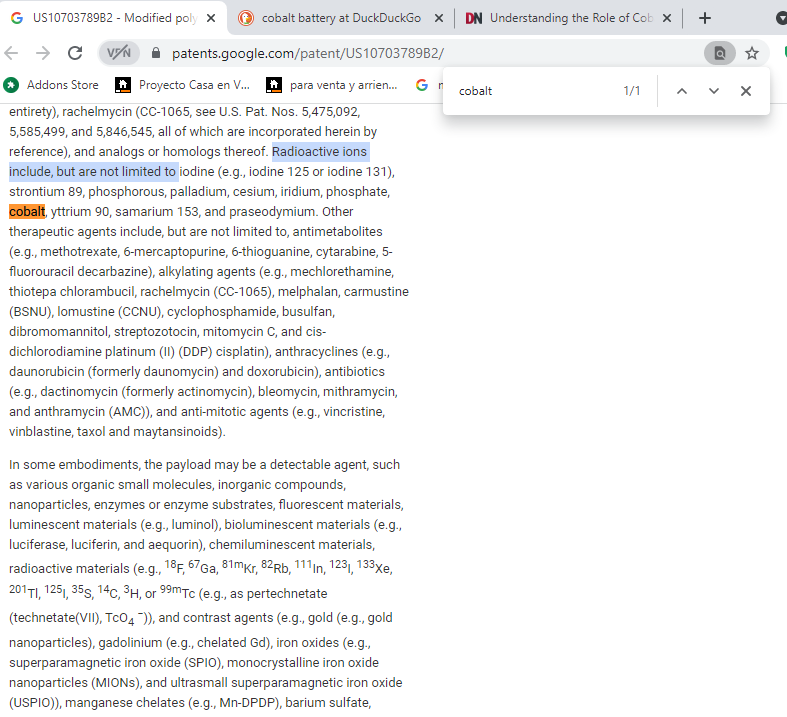Go to previous find match
The height and width of the screenshot is (717, 787).
tap(682, 91)
